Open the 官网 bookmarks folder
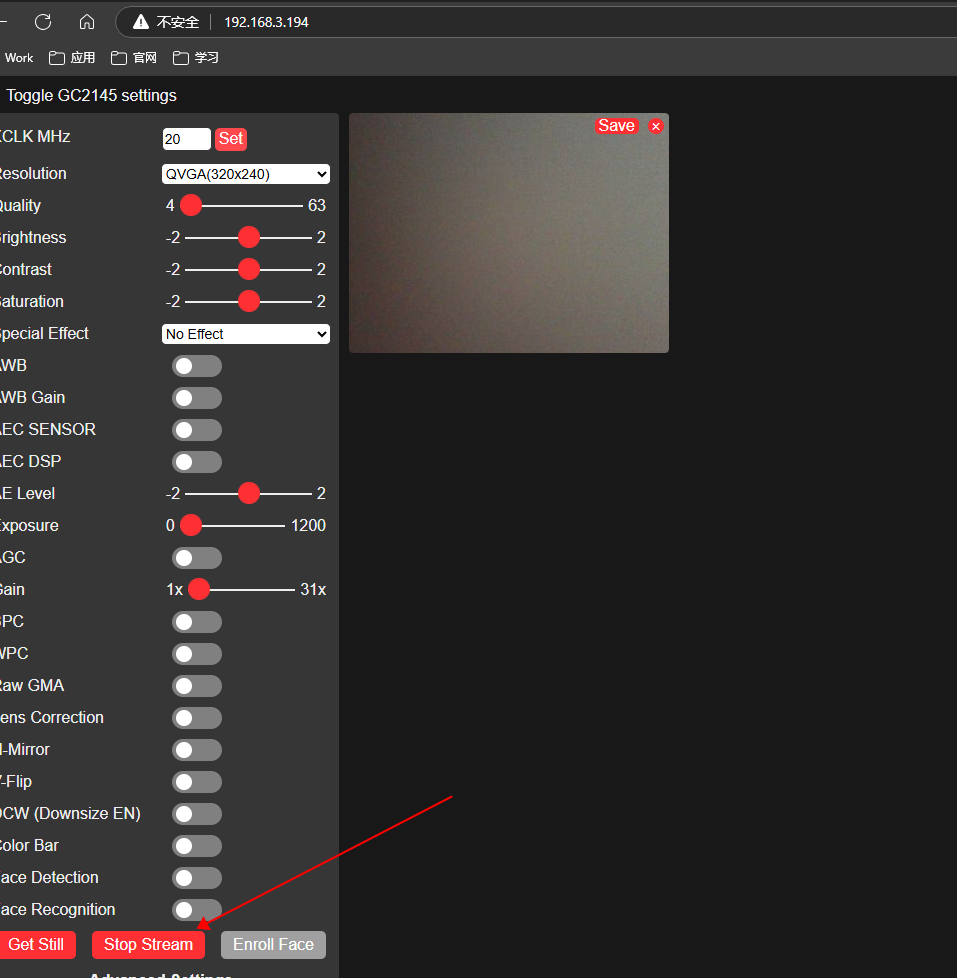 (134, 58)
